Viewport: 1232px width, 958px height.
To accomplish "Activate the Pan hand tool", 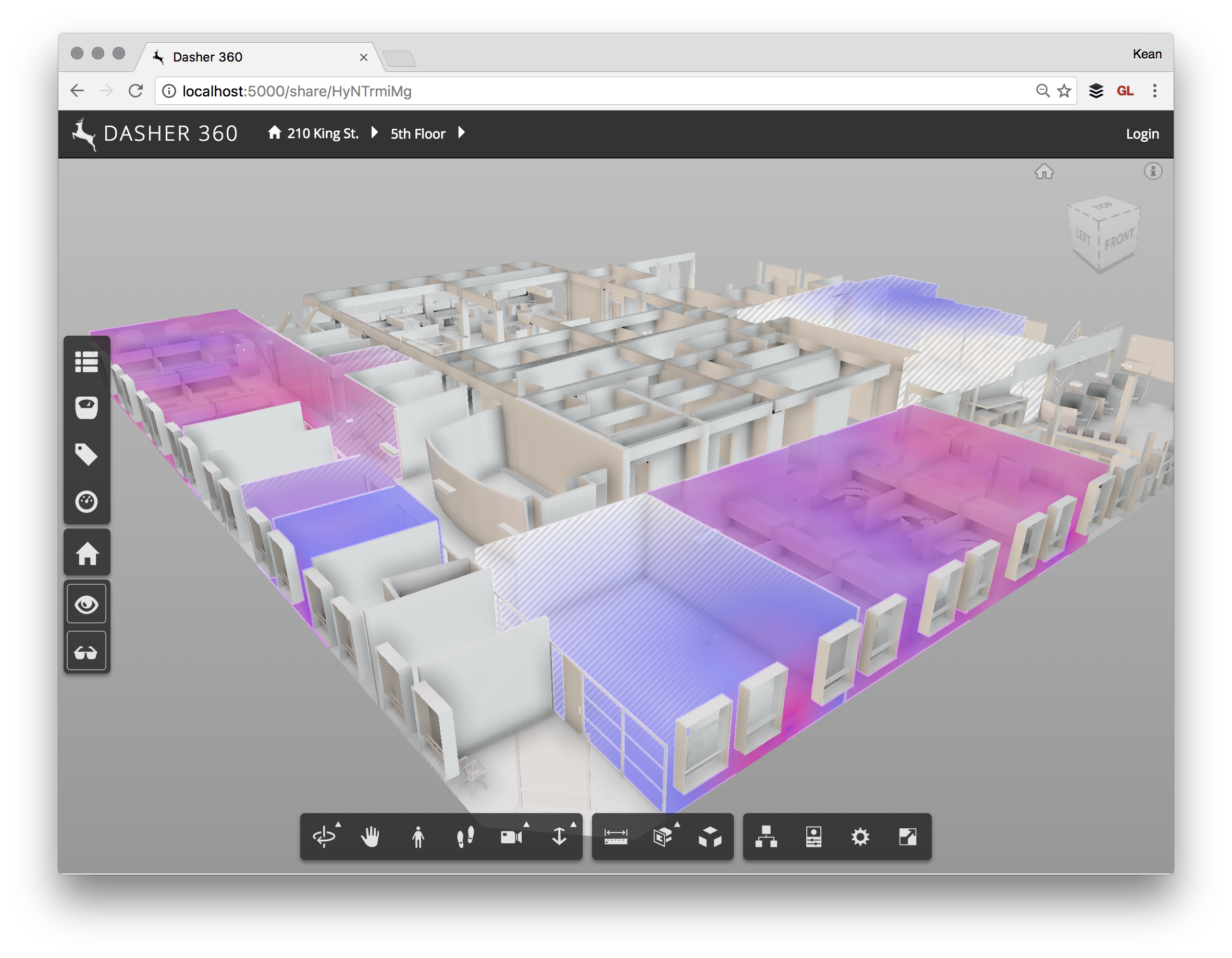I will coord(371,837).
